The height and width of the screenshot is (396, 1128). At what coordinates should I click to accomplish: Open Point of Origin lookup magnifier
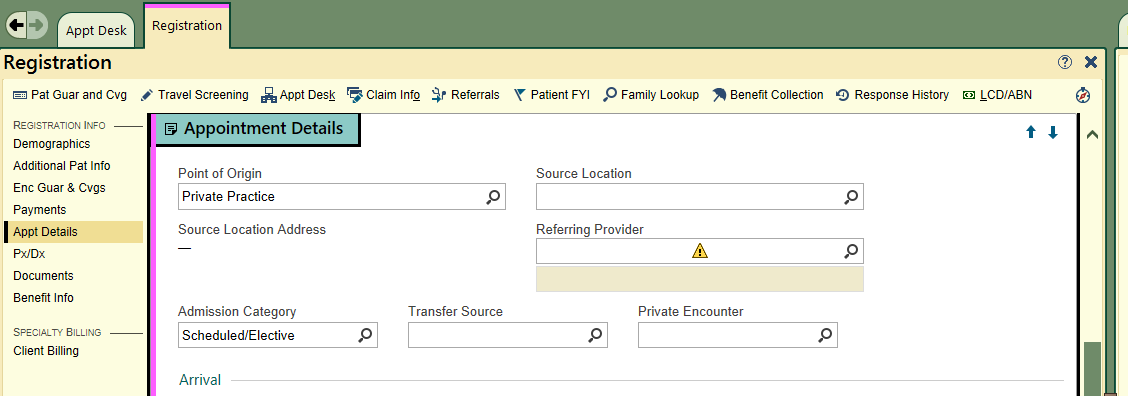tap(493, 197)
